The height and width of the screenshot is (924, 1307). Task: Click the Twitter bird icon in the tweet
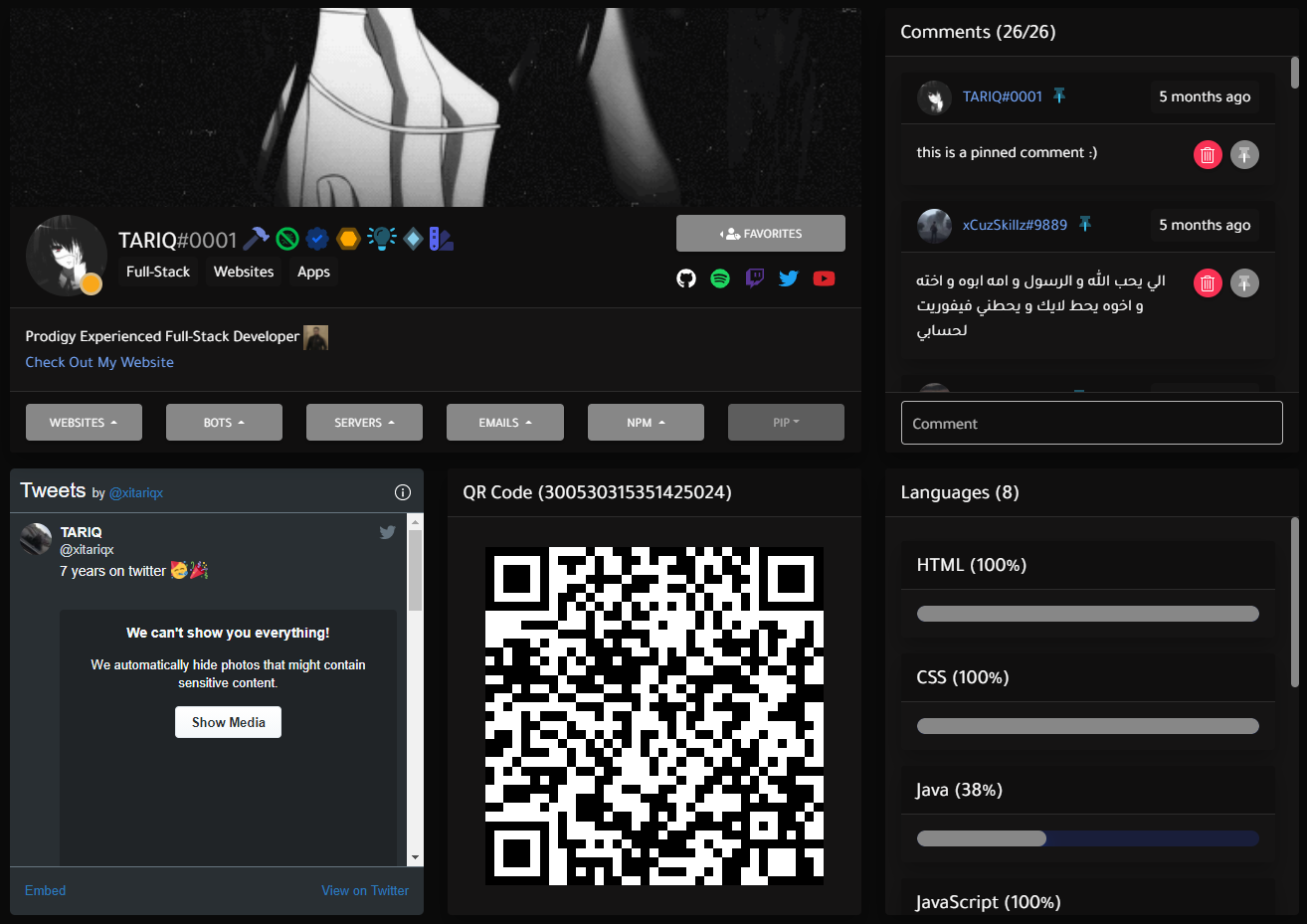point(388,532)
